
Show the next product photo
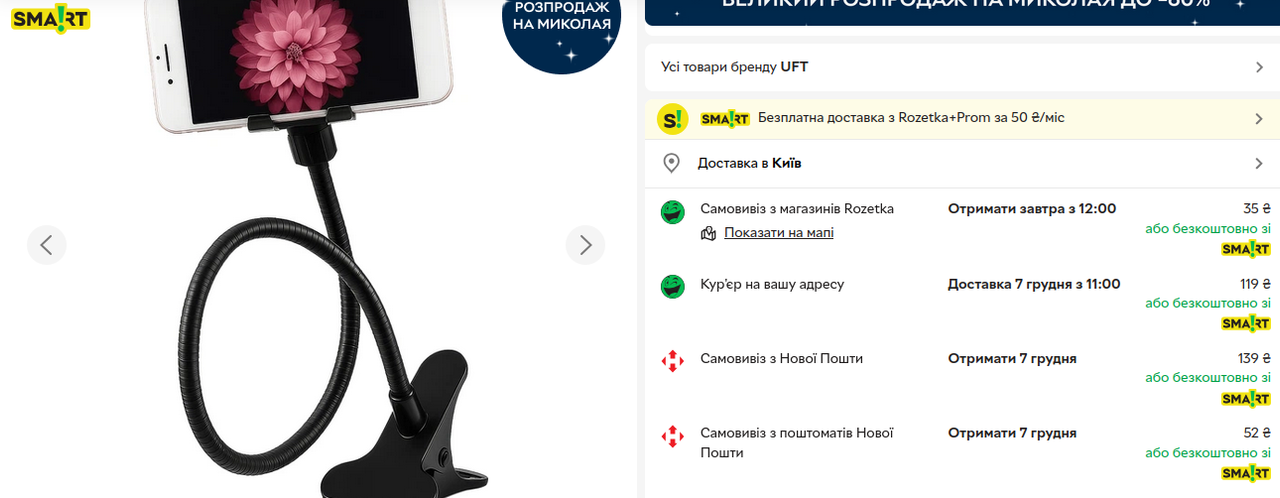[x=586, y=244]
